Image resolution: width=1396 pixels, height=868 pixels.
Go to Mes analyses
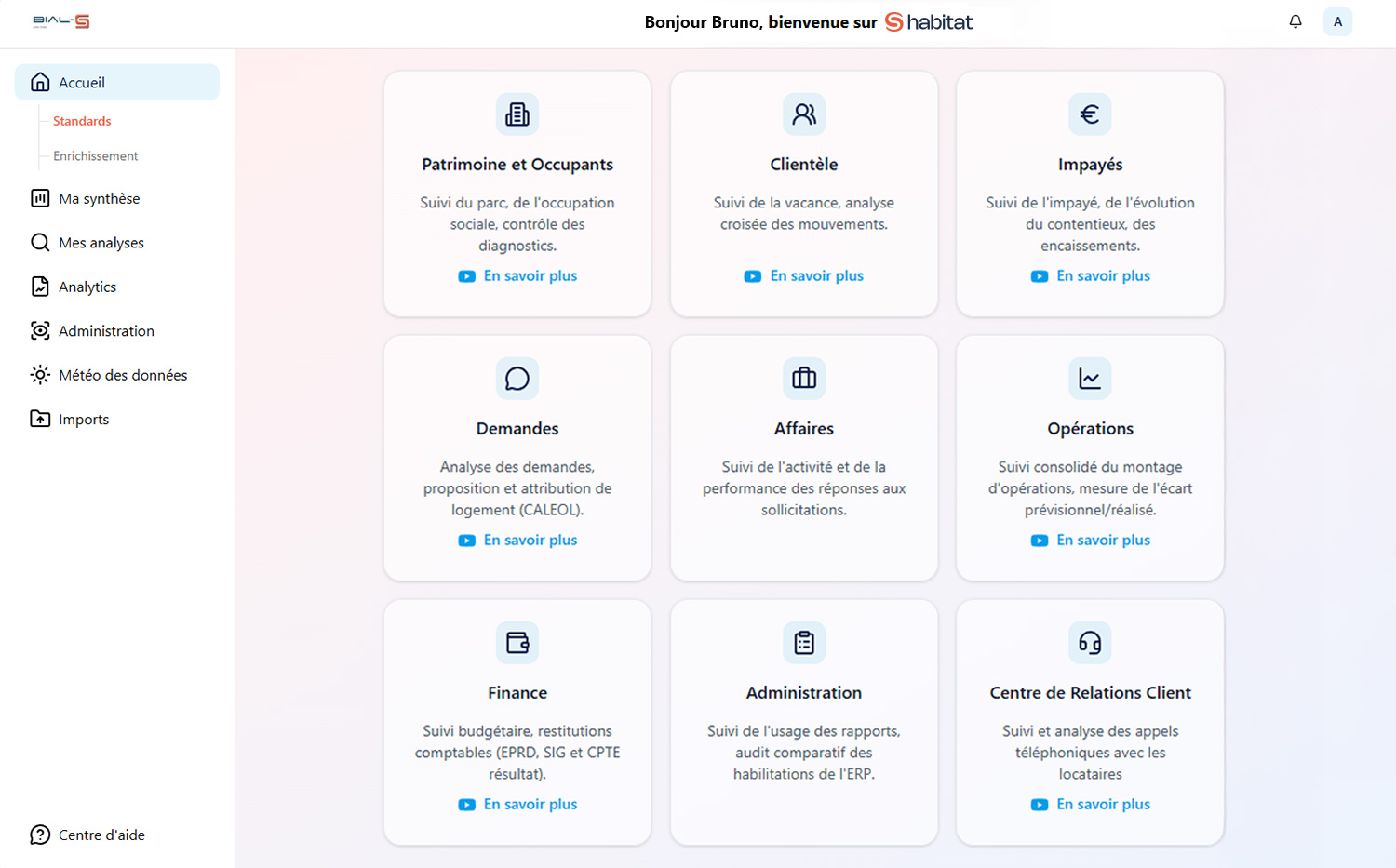click(101, 243)
